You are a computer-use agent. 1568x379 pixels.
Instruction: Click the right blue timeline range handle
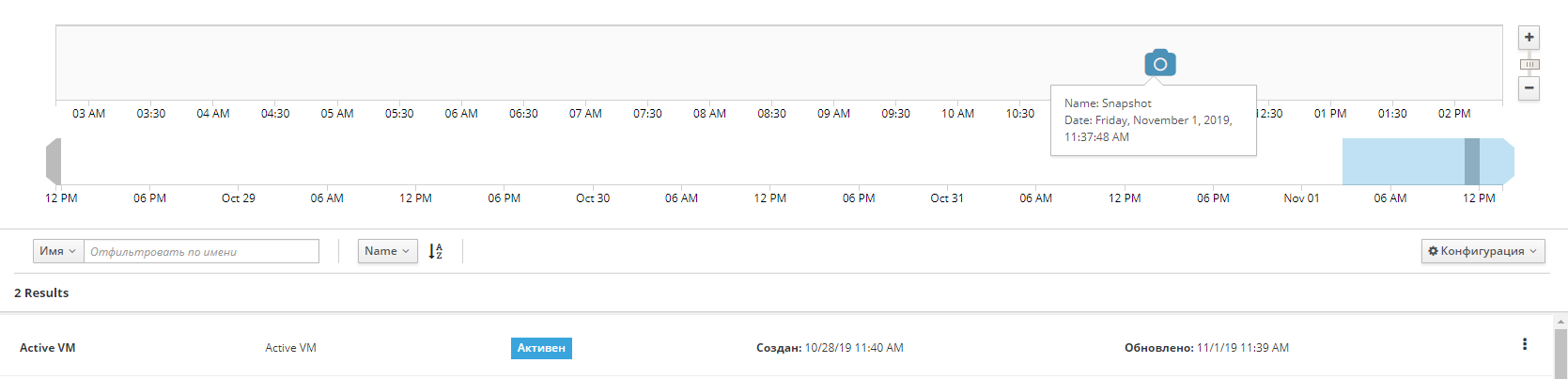(x=1509, y=161)
